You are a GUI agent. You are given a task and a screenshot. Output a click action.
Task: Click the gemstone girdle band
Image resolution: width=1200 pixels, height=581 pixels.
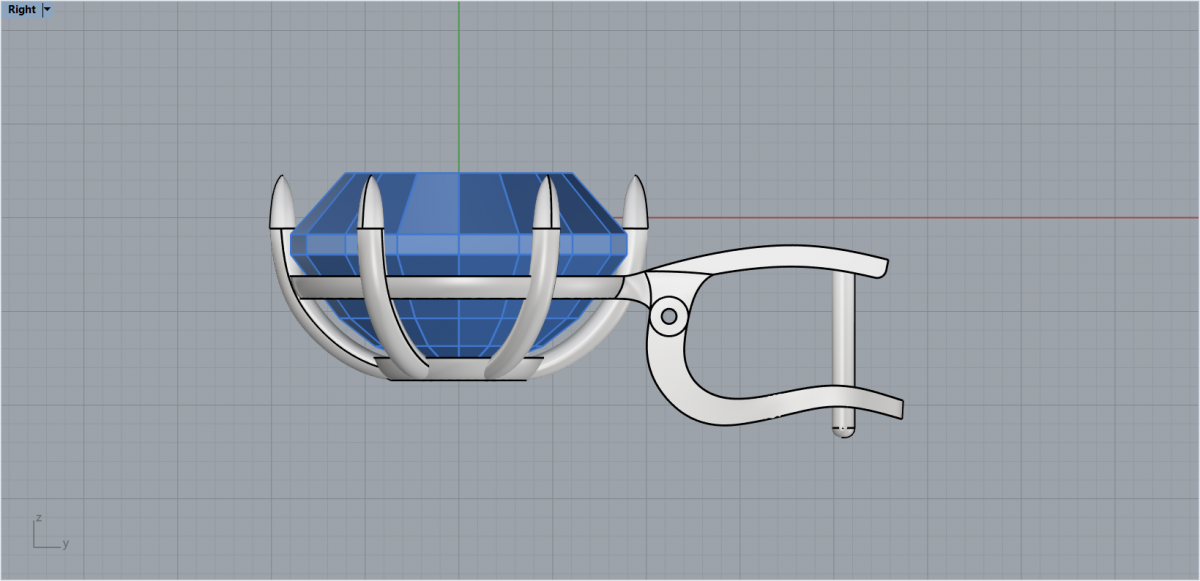click(460, 243)
